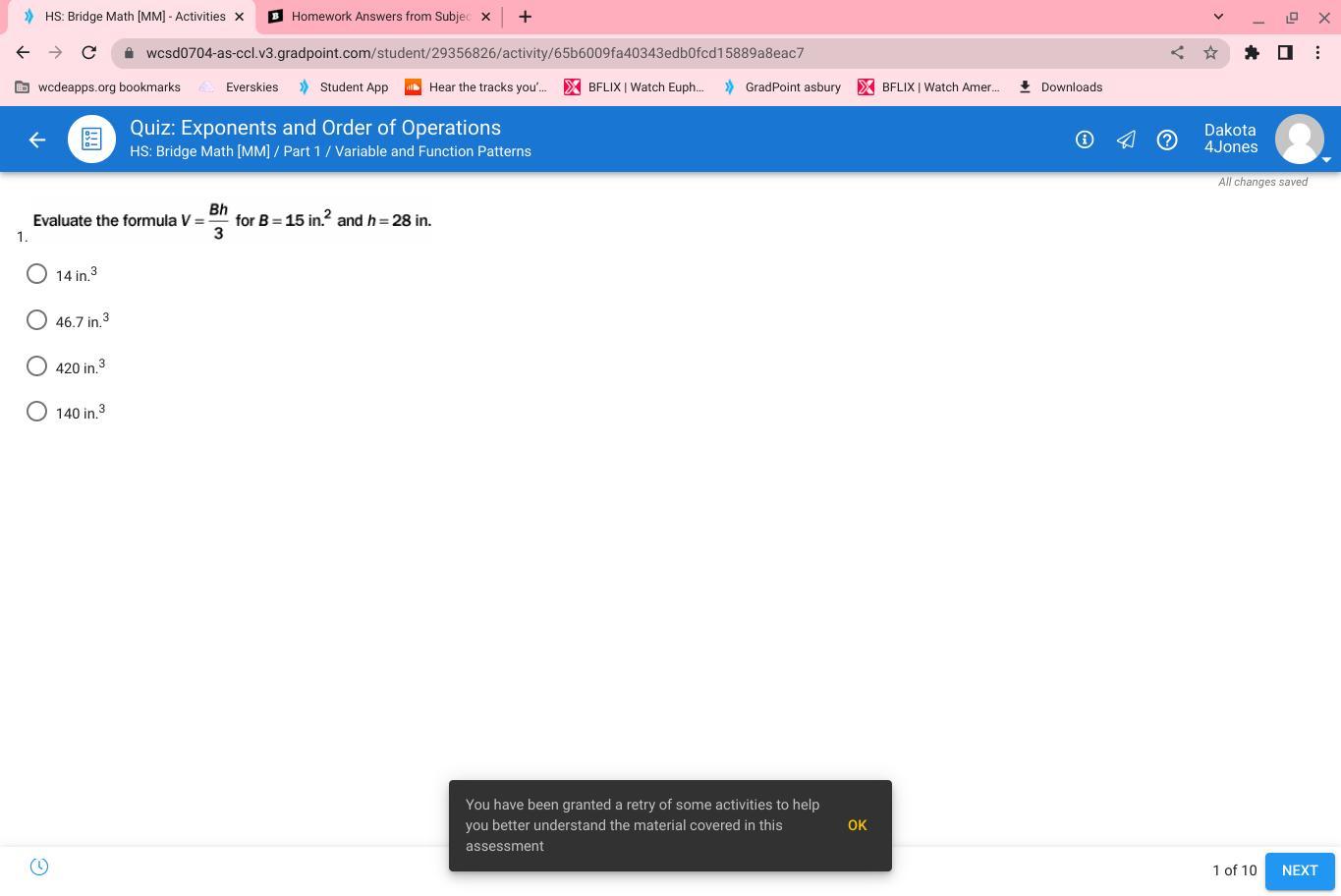Open the browser extensions puzzle icon
Viewport: 1341px width, 896px height.
click(x=1252, y=53)
